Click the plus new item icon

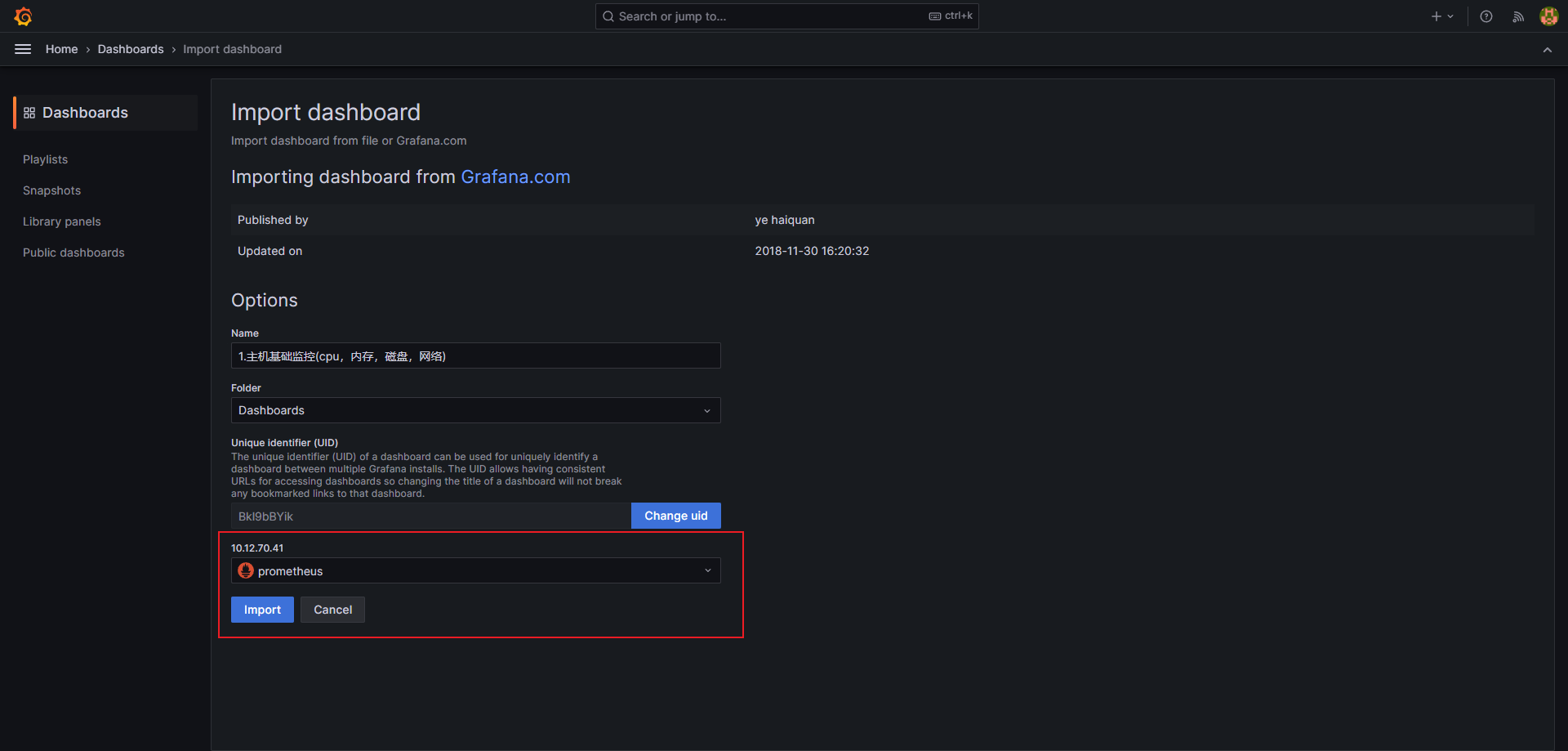tap(1436, 16)
